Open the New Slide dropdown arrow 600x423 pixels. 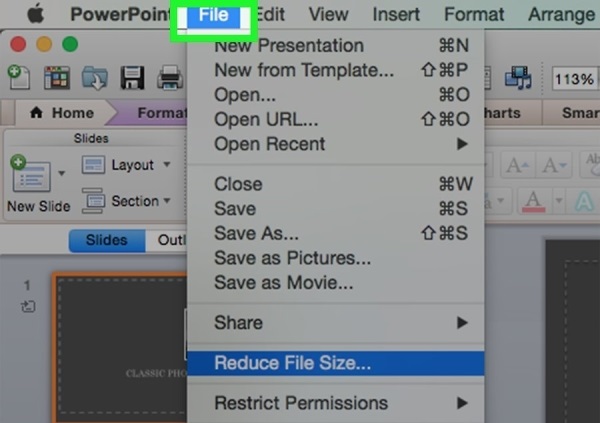coord(62,174)
